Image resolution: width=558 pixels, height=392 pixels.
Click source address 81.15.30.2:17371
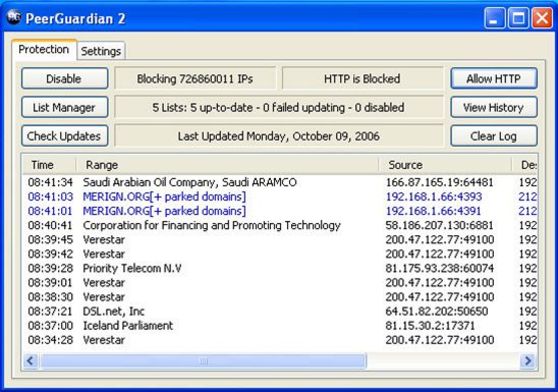[x=430, y=325]
